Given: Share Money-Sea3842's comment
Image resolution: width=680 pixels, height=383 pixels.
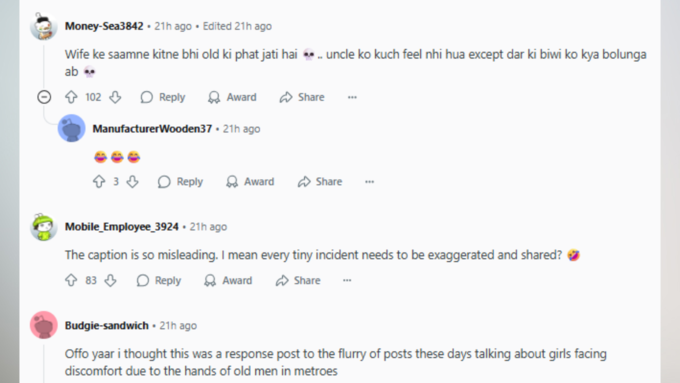Looking at the screenshot, I should coord(302,97).
